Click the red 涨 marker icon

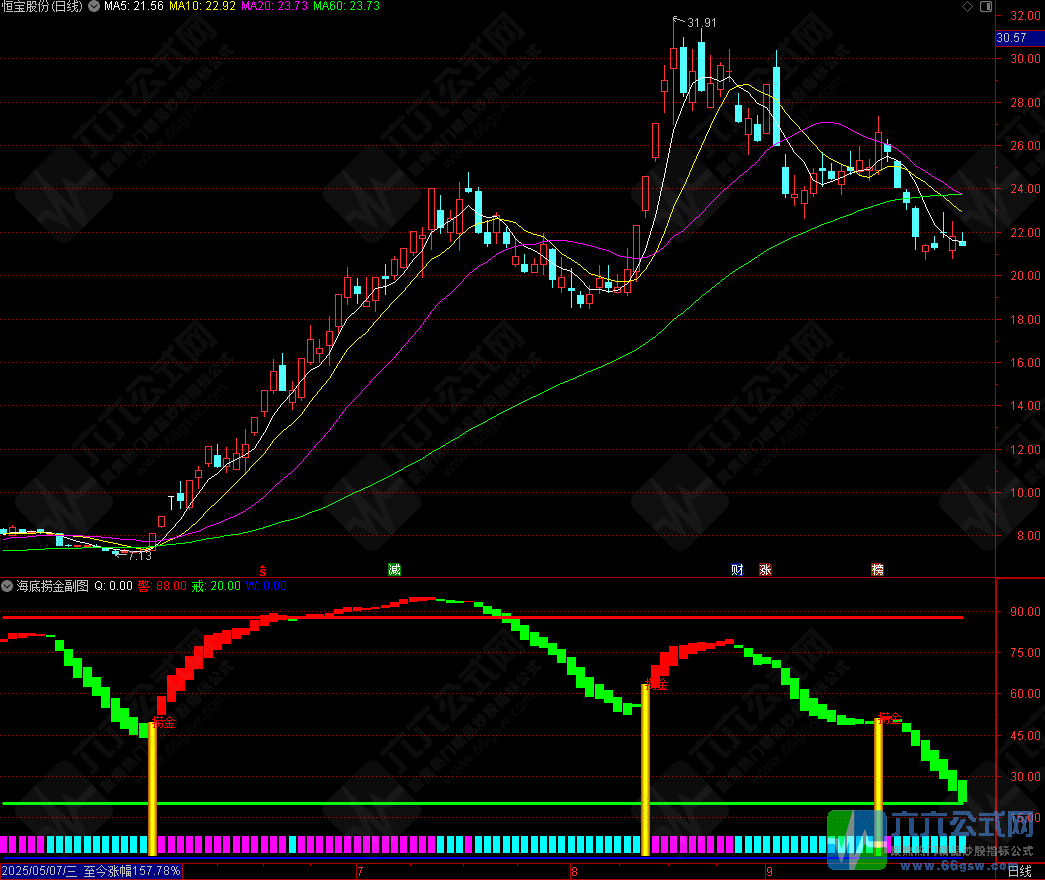[765, 570]
